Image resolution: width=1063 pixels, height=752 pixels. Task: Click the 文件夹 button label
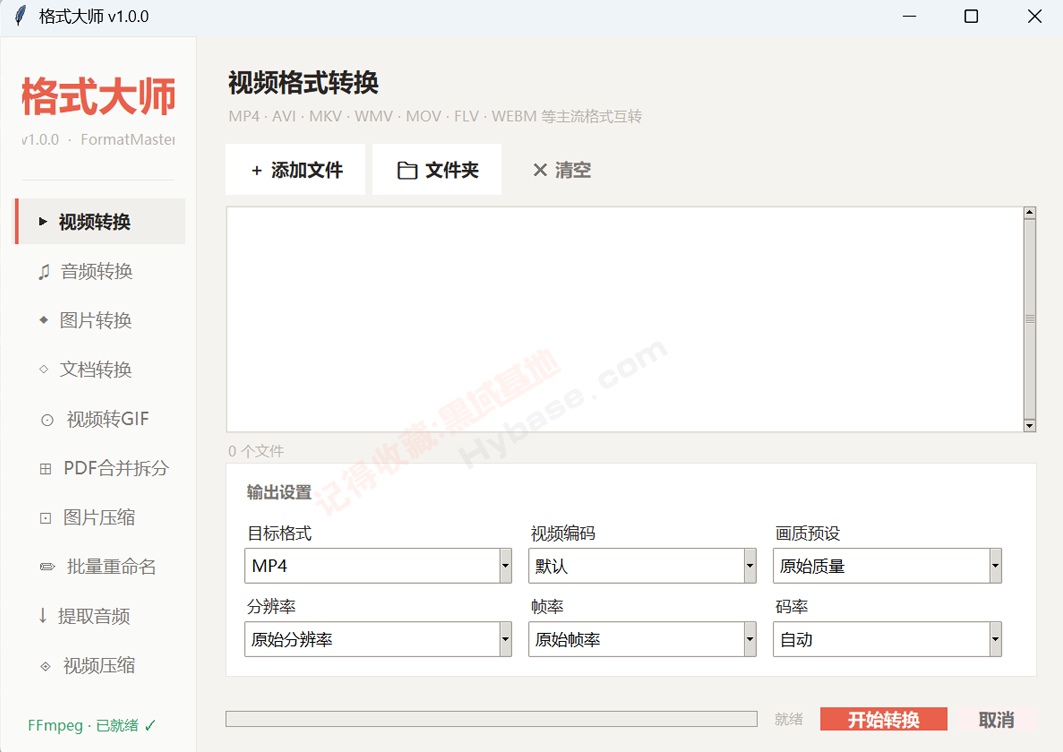pyautogui.click(x=452, y=170)
